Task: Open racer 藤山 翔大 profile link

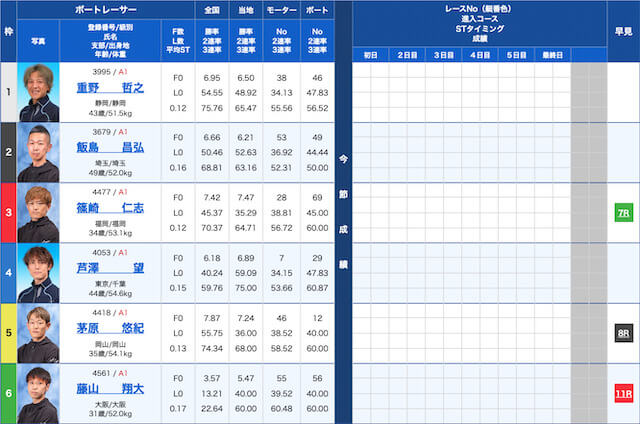Action: click(110, 388)
